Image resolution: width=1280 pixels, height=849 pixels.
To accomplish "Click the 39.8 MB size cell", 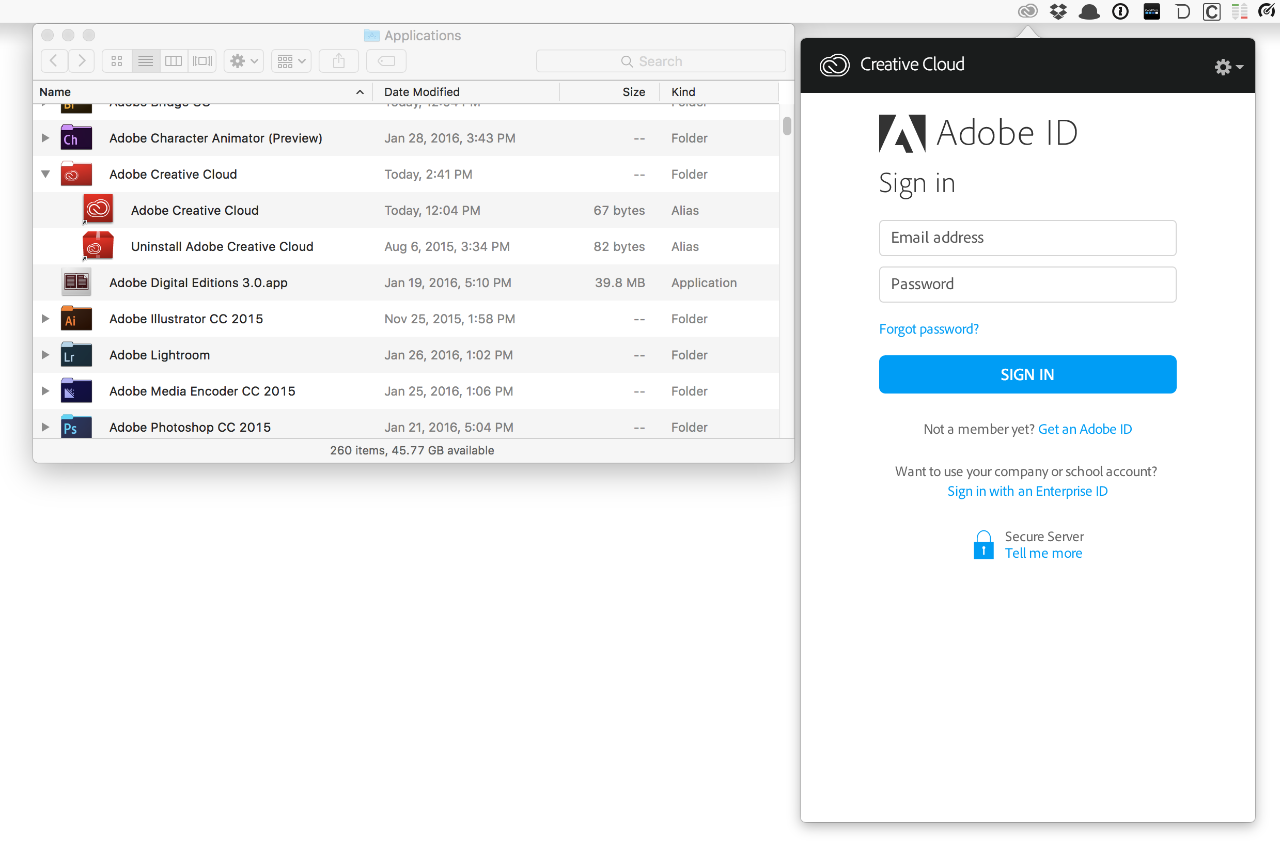I will point(620,283).
